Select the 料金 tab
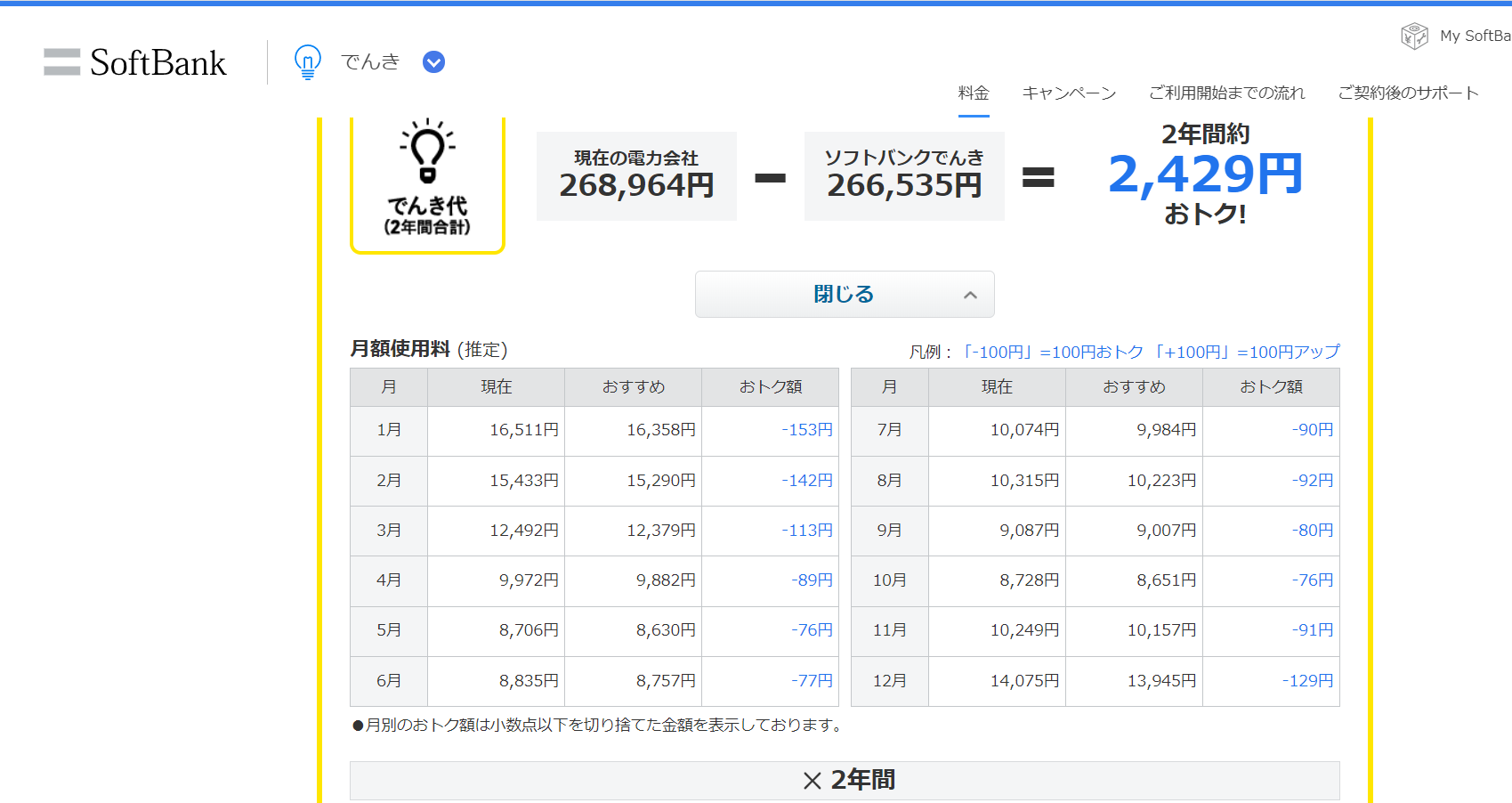Screen dimensions: 1512x803 974,93
